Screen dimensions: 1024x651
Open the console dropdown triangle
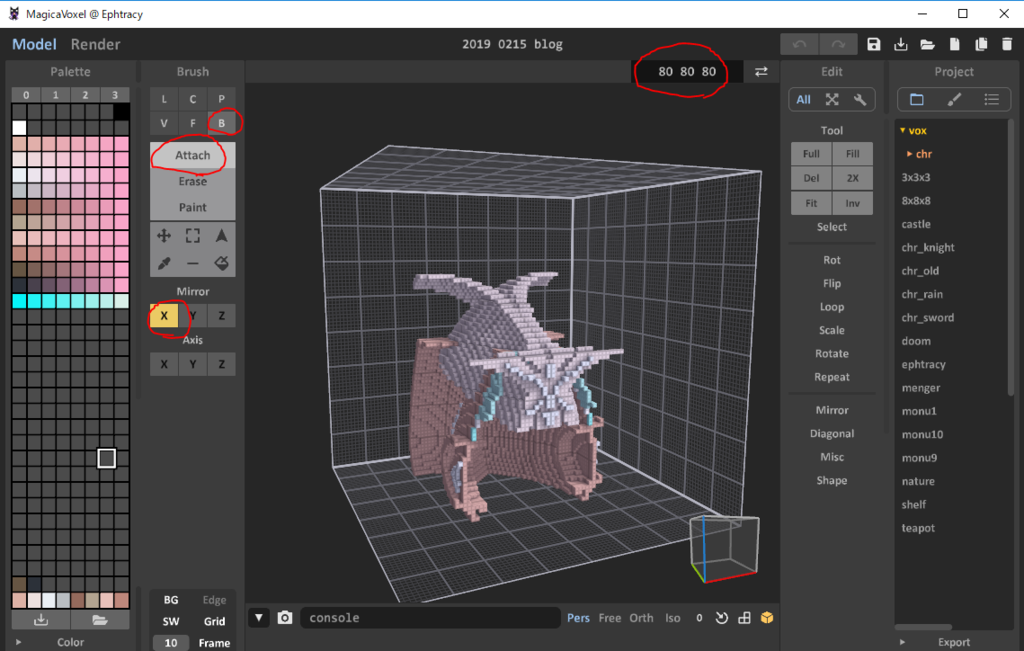(x=259, y=618)
